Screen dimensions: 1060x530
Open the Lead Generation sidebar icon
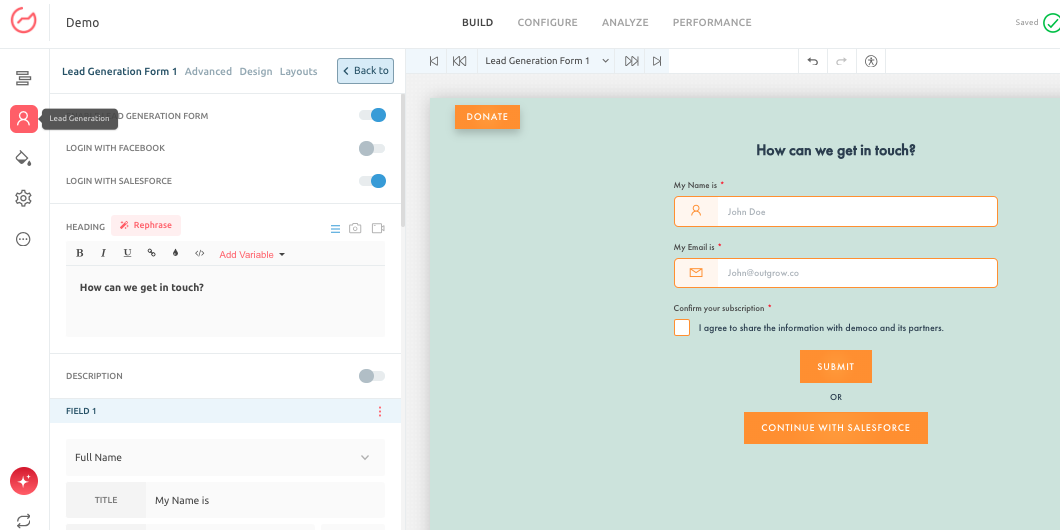pos(24,119)
